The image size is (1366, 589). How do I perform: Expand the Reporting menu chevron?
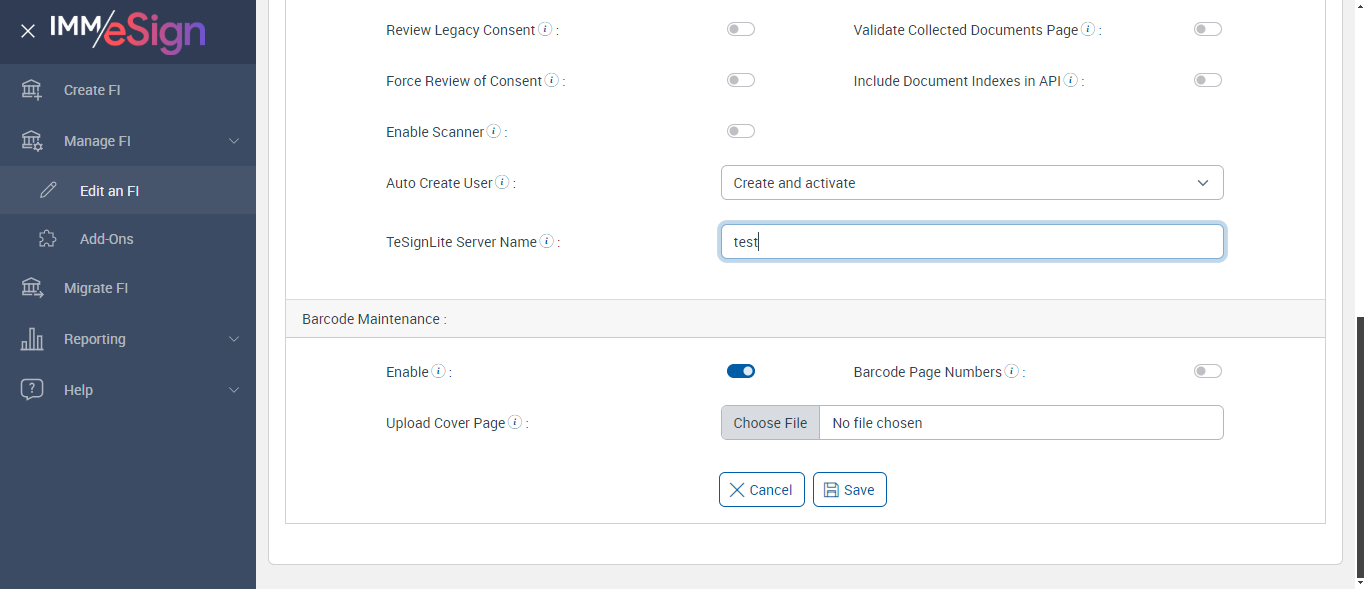point(234,339)
